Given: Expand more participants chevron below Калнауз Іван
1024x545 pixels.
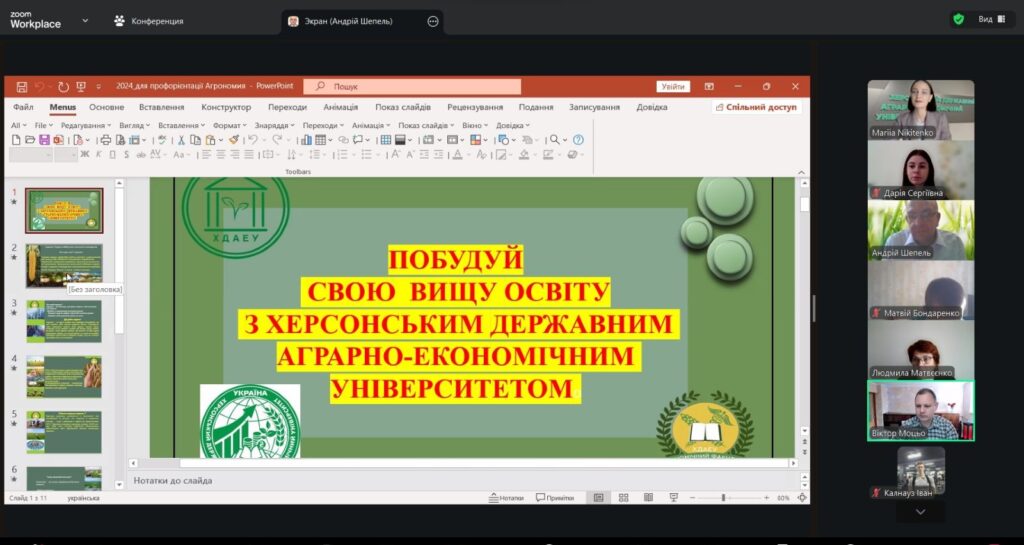Looking at the screenshot, I should tap(921, 512).
